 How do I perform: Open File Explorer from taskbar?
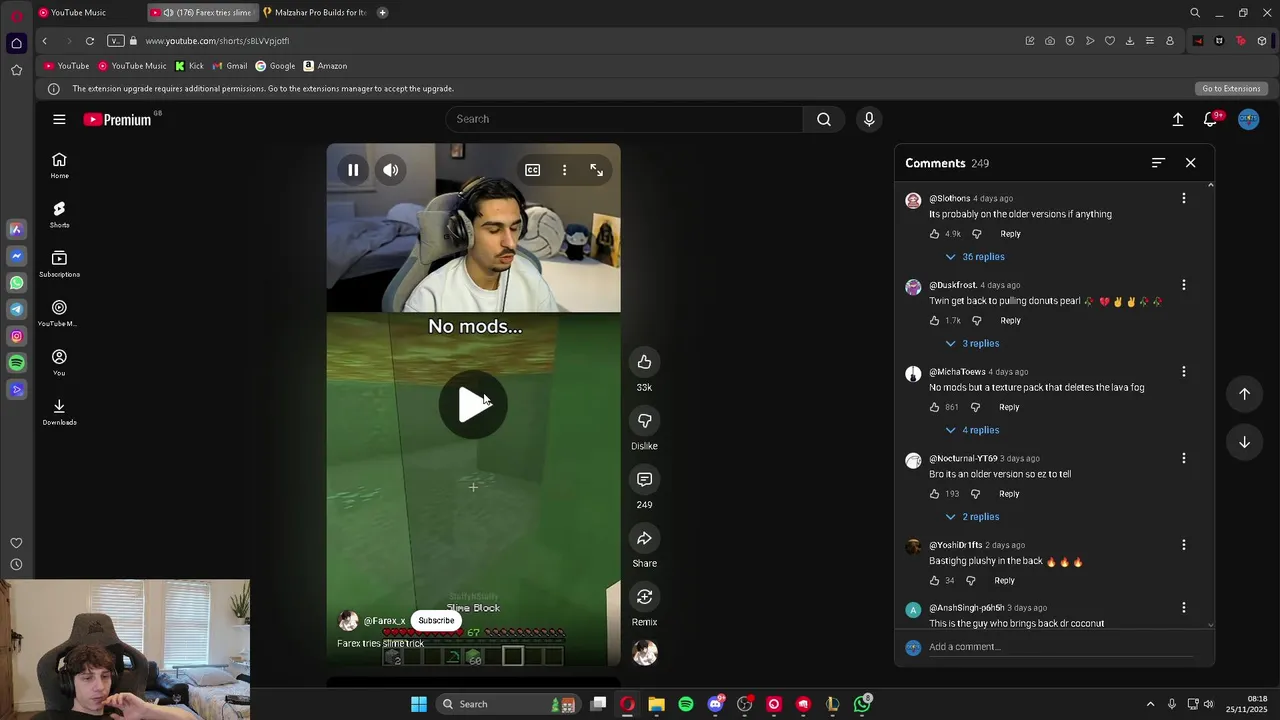(656, 704)
